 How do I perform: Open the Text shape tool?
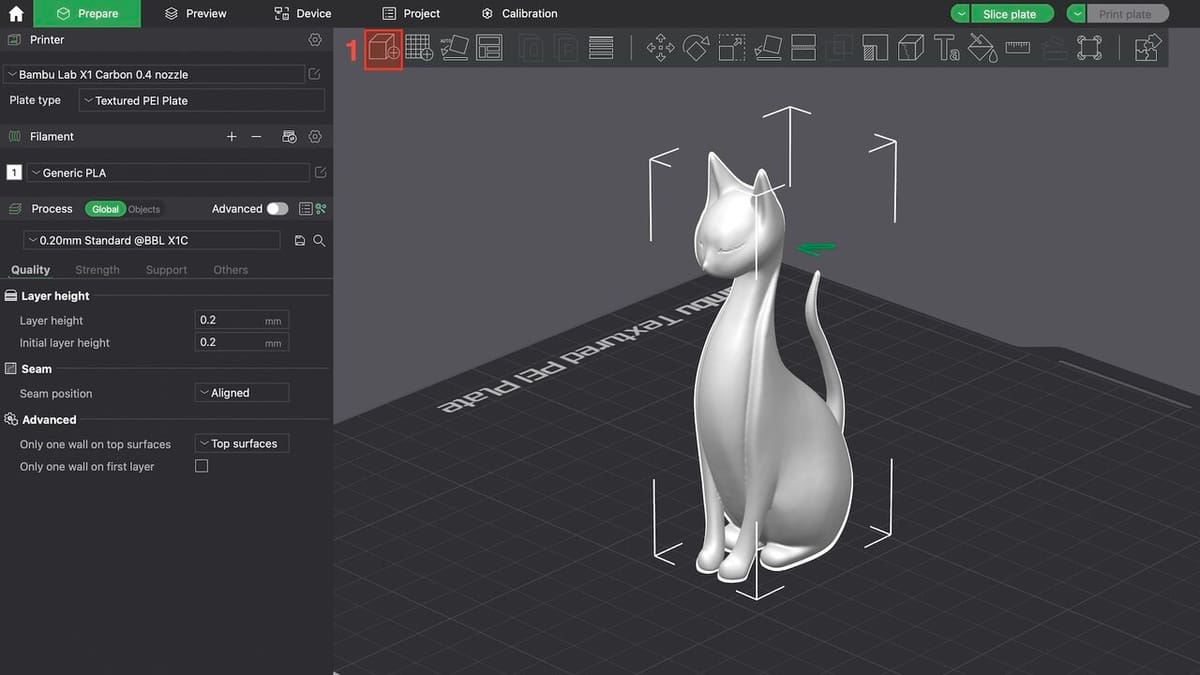coord(946,48)
